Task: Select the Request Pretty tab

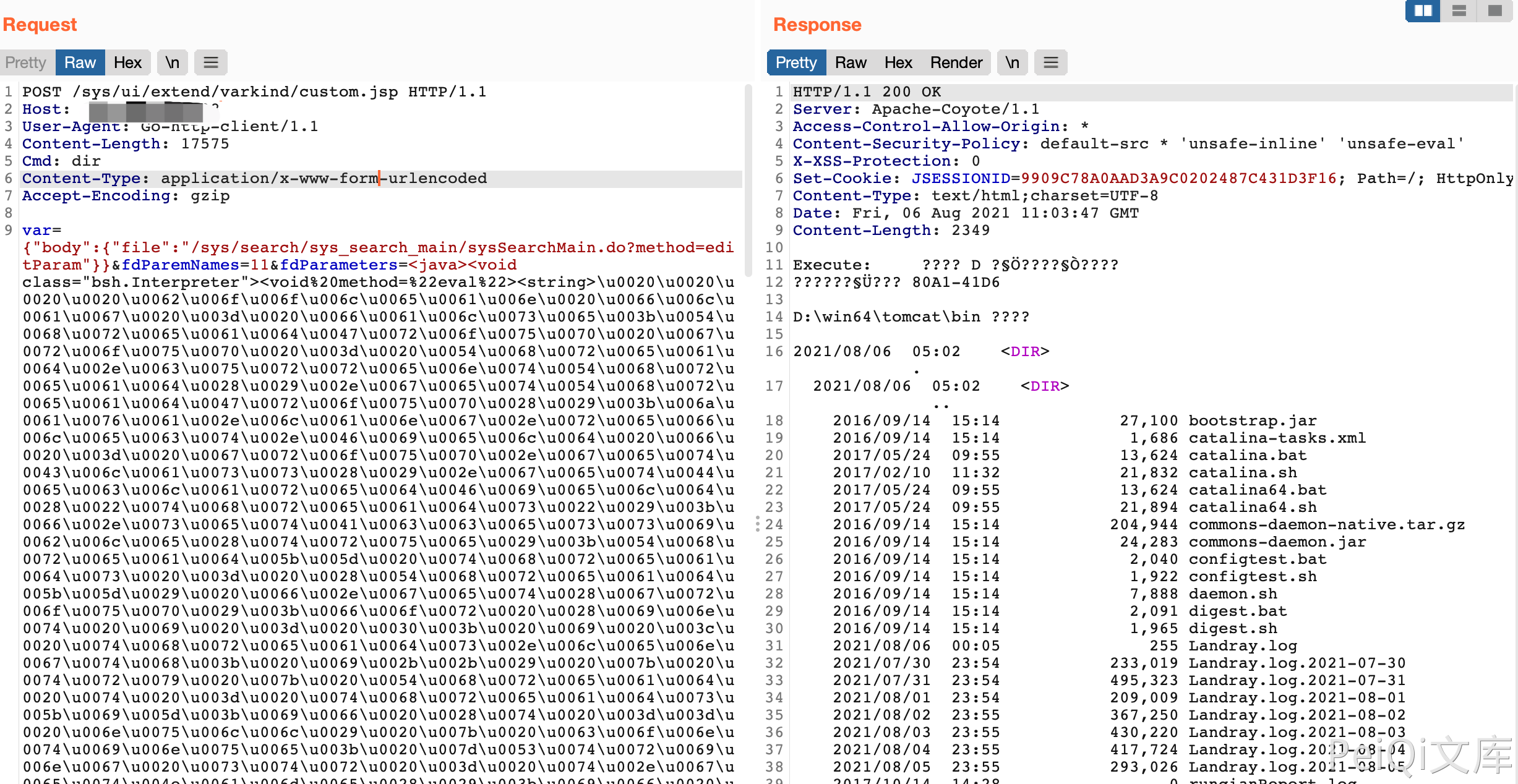Action: [x=26, y=62]
